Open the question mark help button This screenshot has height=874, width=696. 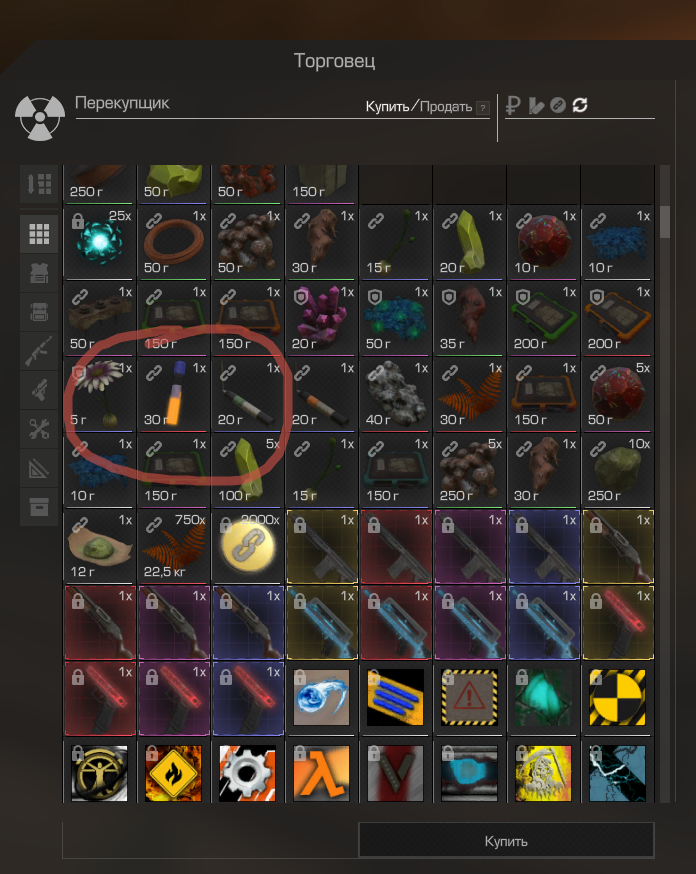[483, 108]
